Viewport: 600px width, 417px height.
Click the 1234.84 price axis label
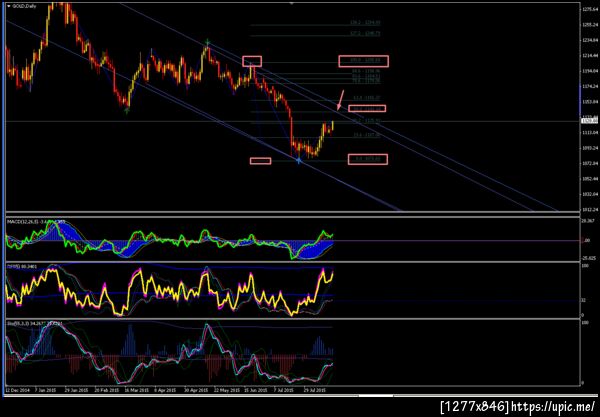coord(590,40)
